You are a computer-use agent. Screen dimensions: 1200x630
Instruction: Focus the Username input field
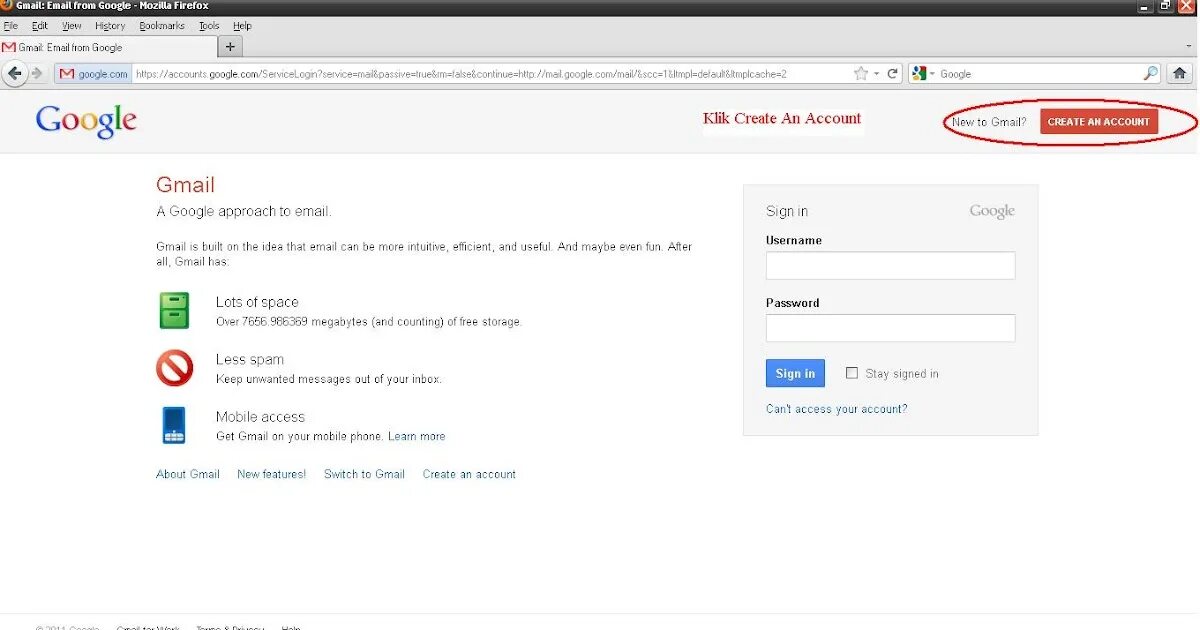pyautogui.click(x=890, y=265)
